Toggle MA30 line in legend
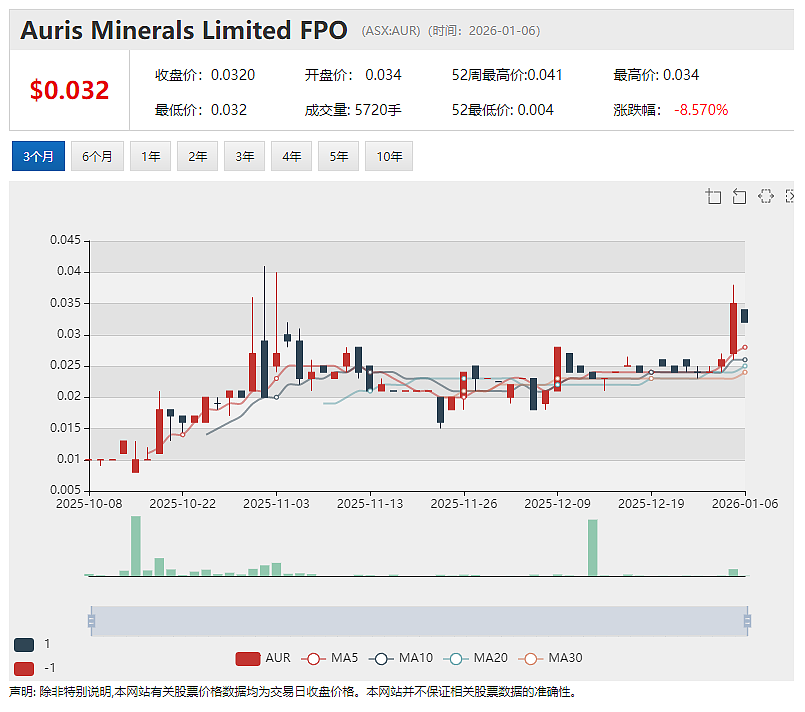This screenshot has height=712, width=805. click(550, 658)
